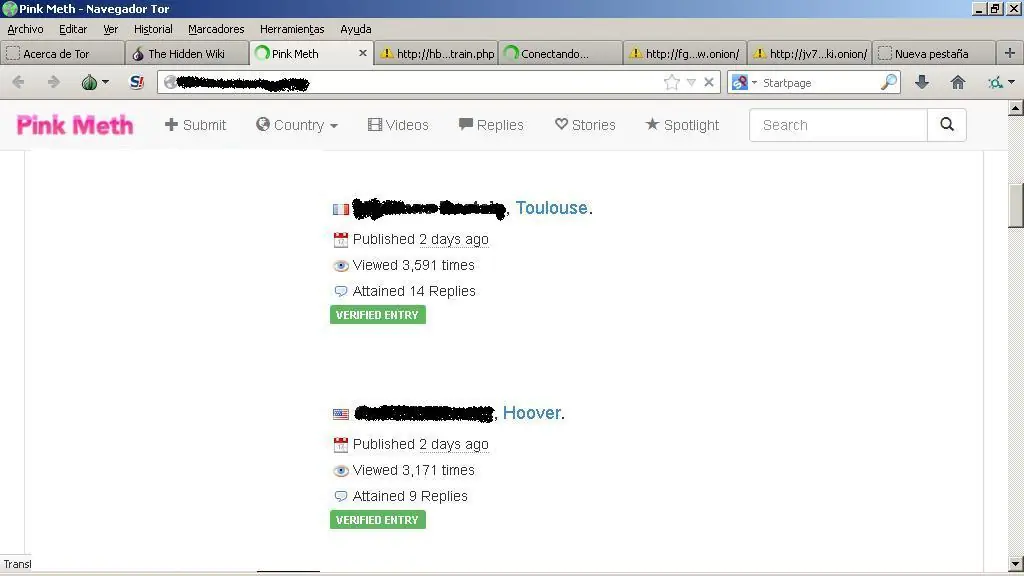1024x576 pixels.
Task: Open the Ver menu
Action: (110, 29)
